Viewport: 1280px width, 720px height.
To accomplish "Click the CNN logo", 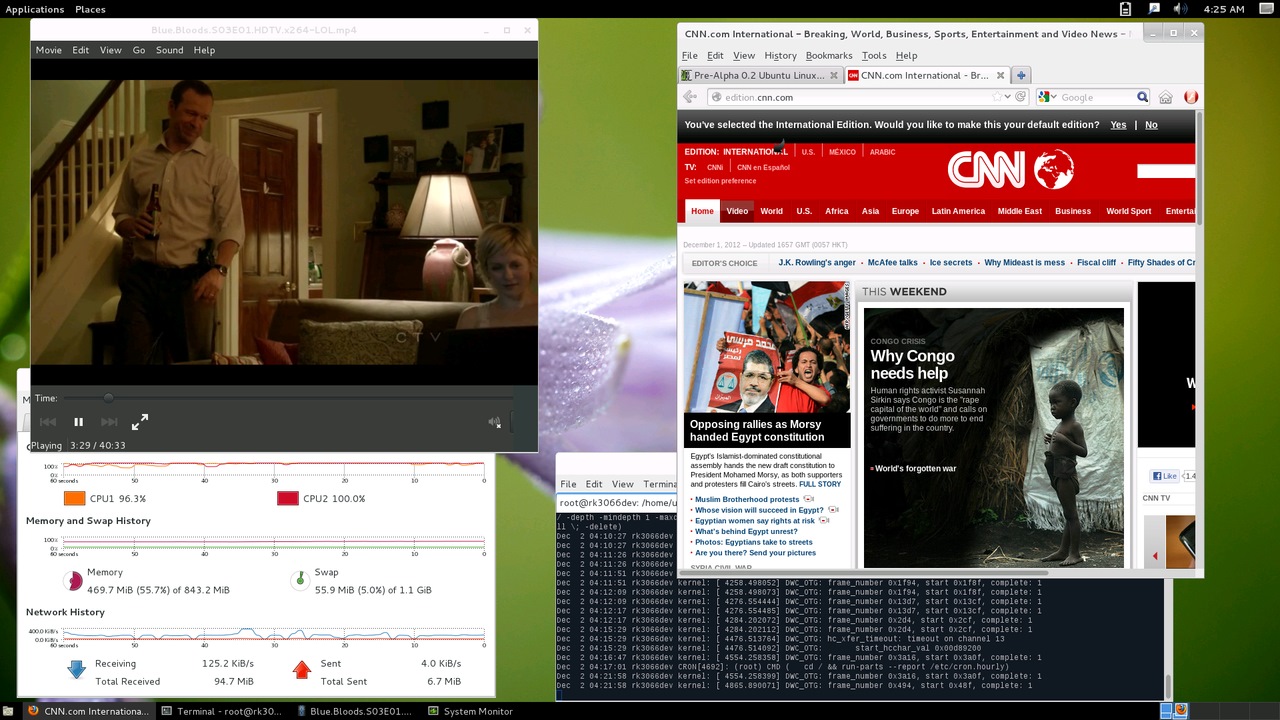I will click(x=1010, y=169).
